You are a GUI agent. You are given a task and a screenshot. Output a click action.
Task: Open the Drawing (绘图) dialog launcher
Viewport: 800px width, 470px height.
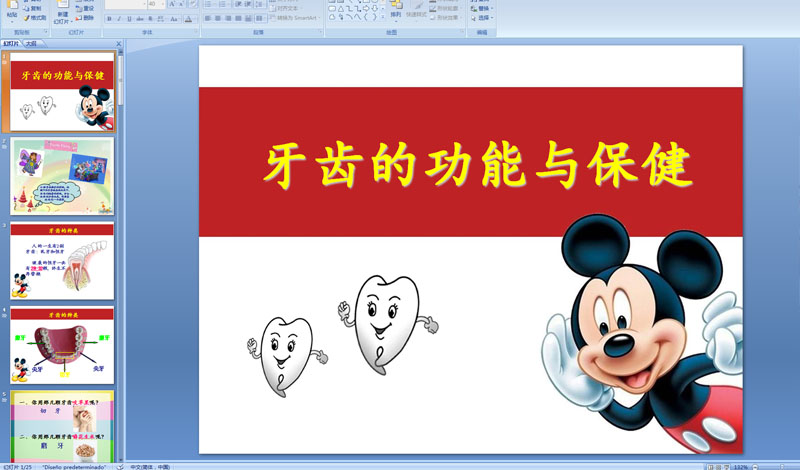click(x=462, y=31)
